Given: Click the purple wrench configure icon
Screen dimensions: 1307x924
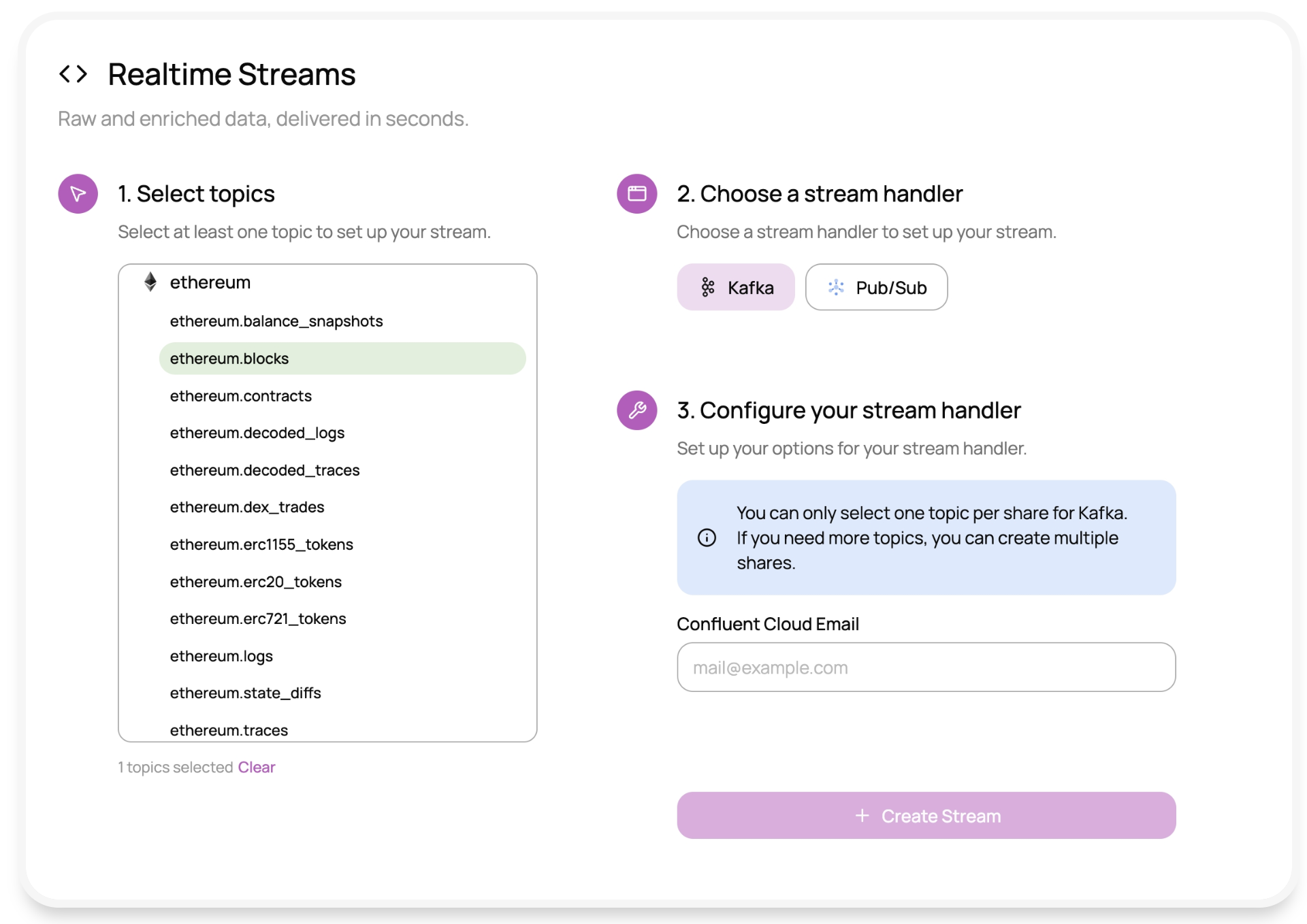Looking at the screenshot, I should 636,410.
